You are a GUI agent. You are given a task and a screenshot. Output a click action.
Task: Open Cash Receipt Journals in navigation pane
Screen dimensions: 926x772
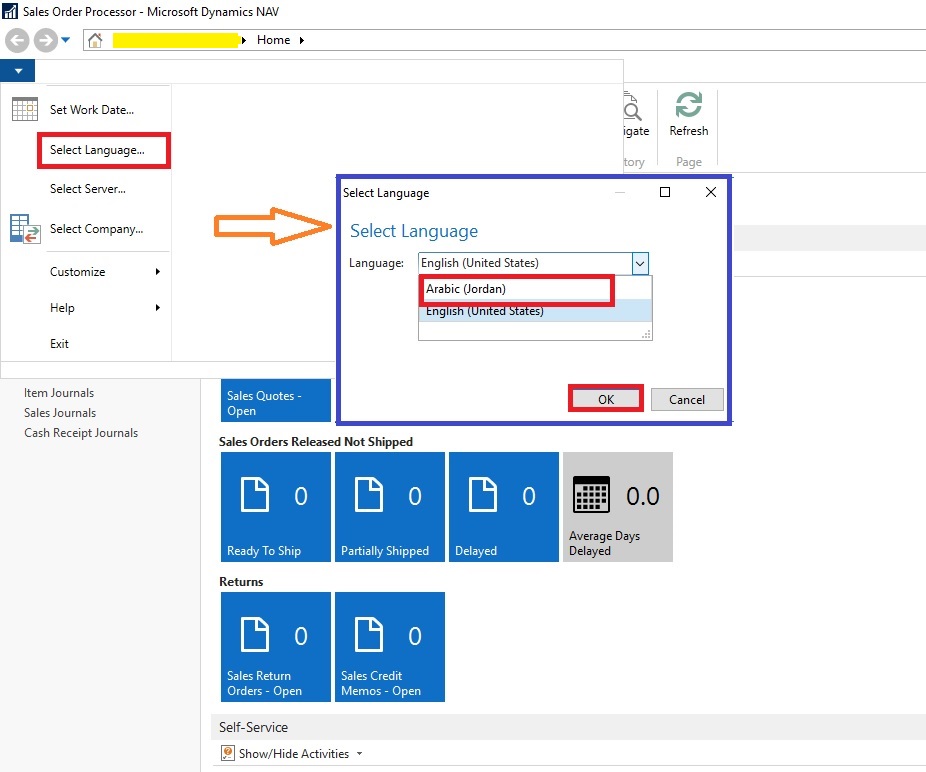81,433
